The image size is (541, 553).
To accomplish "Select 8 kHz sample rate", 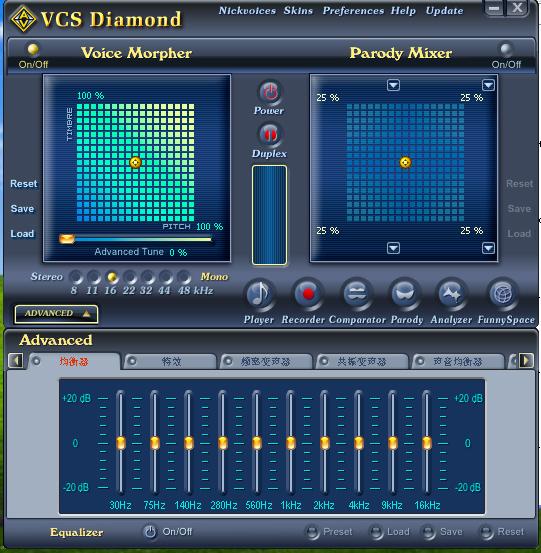I will [75, 277].
